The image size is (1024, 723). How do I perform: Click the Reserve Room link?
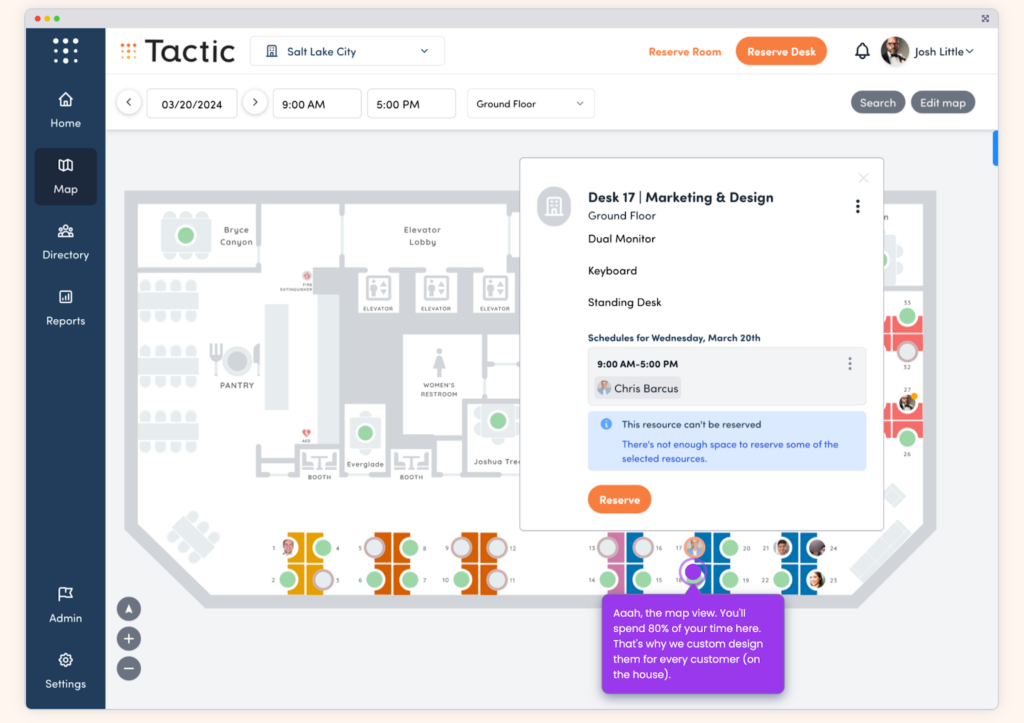point(684,52)
